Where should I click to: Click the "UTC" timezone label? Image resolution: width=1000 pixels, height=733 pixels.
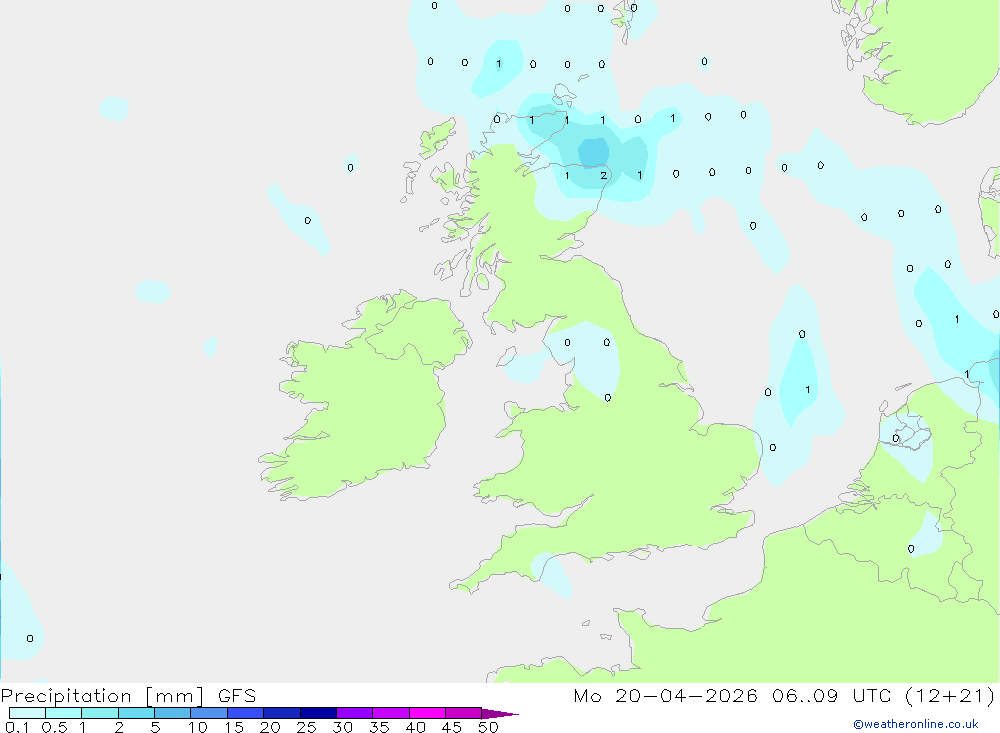click(871, 695)
